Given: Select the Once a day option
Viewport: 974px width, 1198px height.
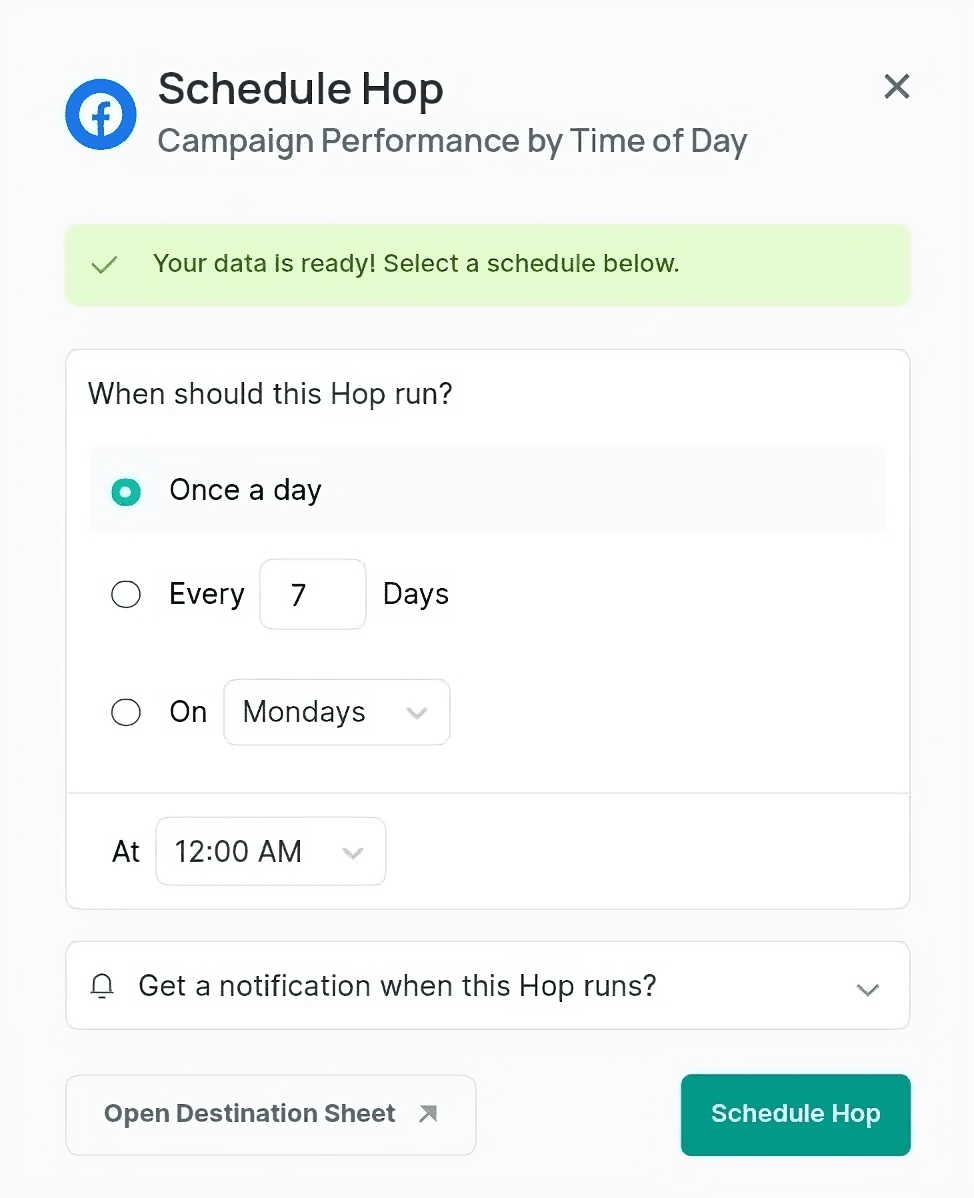Looking at the screenshot, I should tap(126, 491).
